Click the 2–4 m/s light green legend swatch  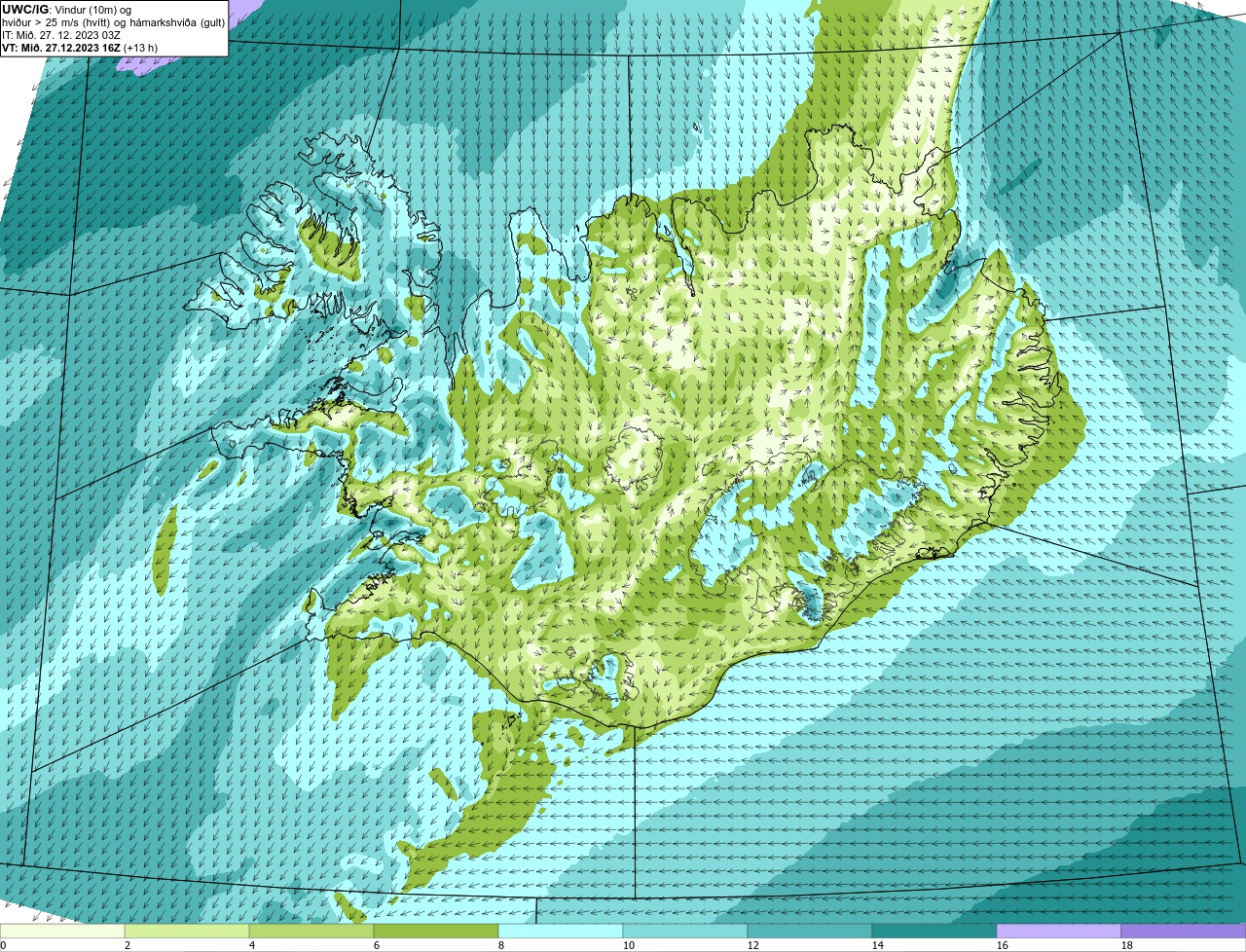(188, 932)
